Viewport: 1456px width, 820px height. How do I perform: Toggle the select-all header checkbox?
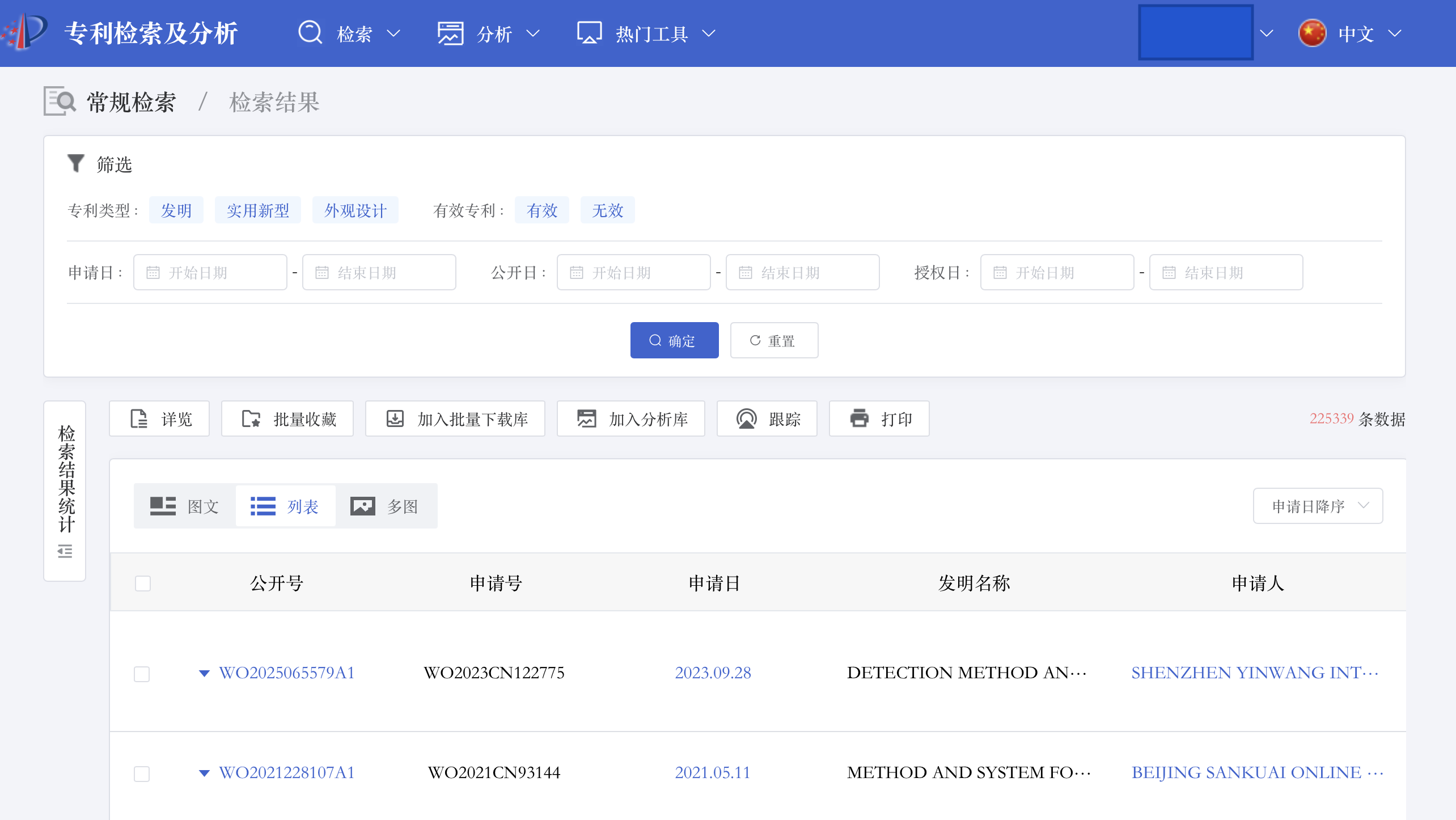(x=143, y=584)
